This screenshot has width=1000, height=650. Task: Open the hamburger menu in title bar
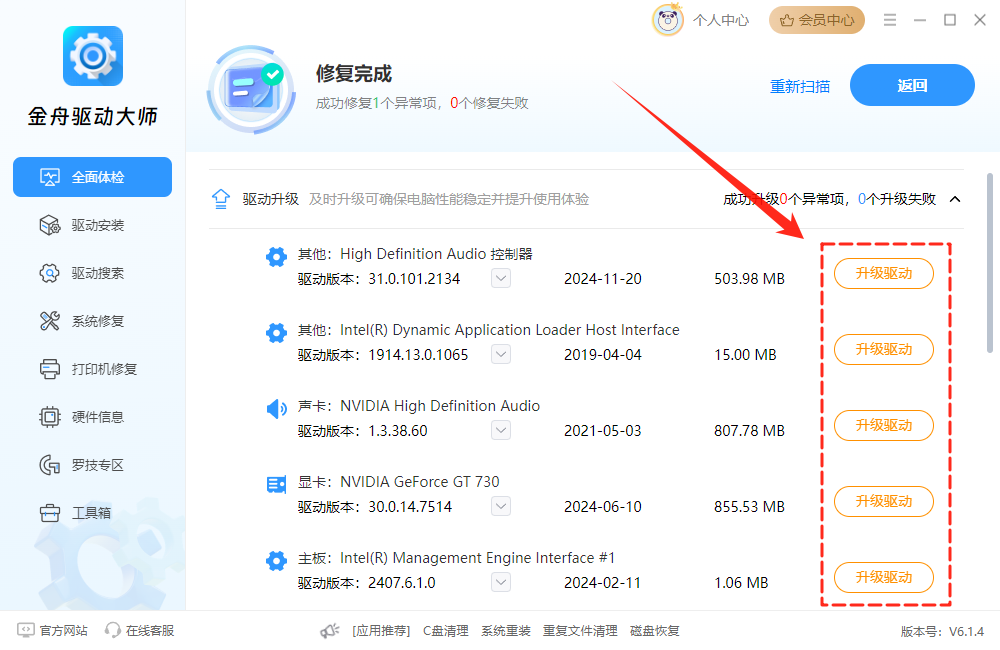(890, 20)
